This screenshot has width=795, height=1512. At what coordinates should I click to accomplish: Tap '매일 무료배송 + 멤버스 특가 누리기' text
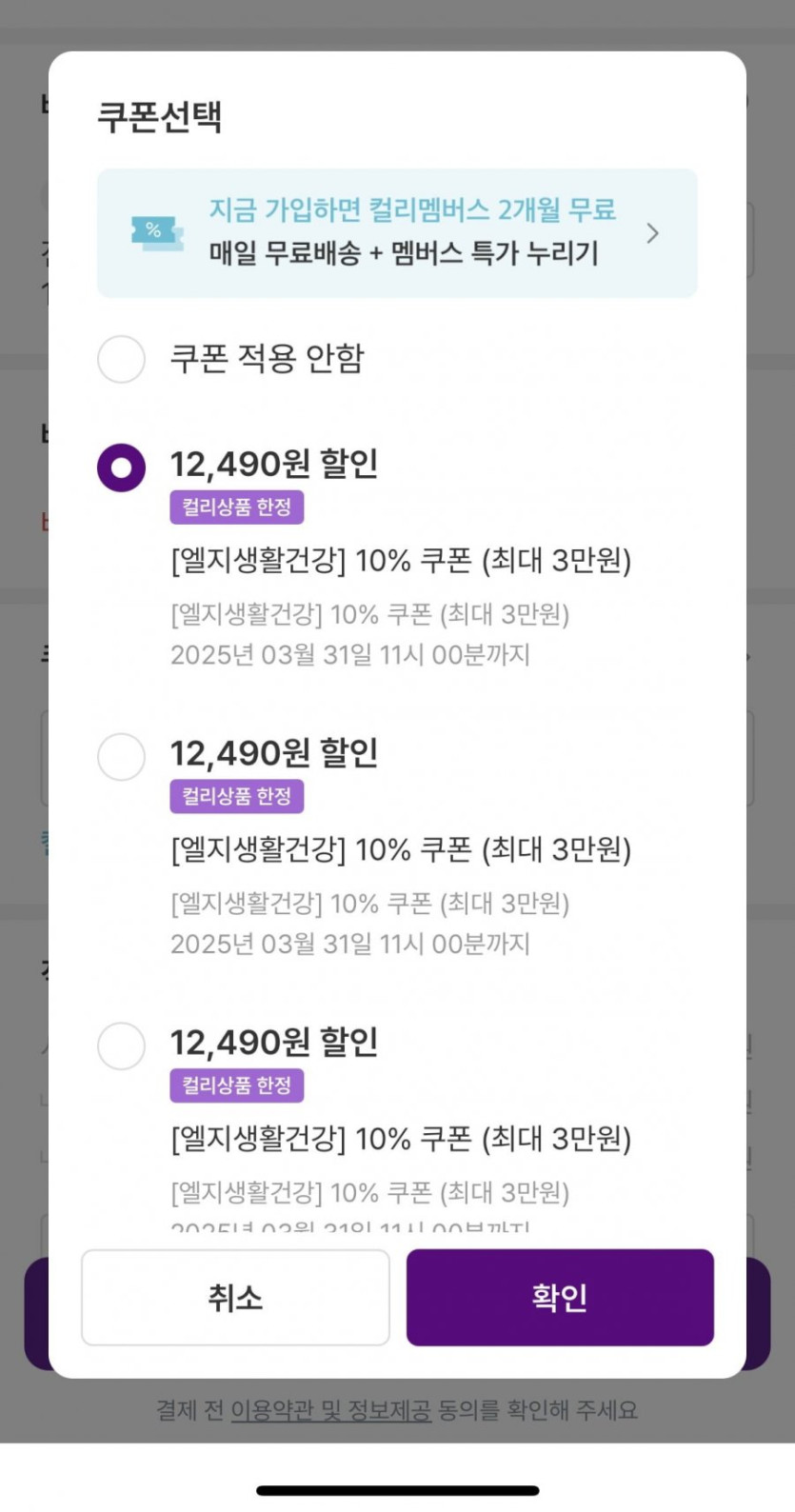(x=404, y=253)
